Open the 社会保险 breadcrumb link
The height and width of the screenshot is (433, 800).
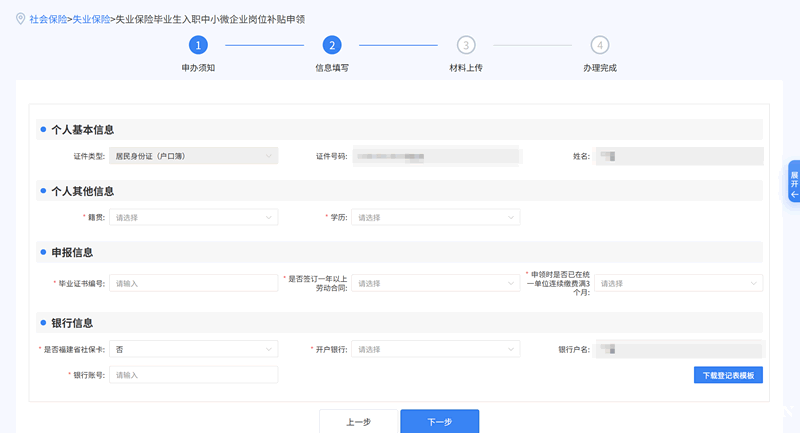coord(48,19)
